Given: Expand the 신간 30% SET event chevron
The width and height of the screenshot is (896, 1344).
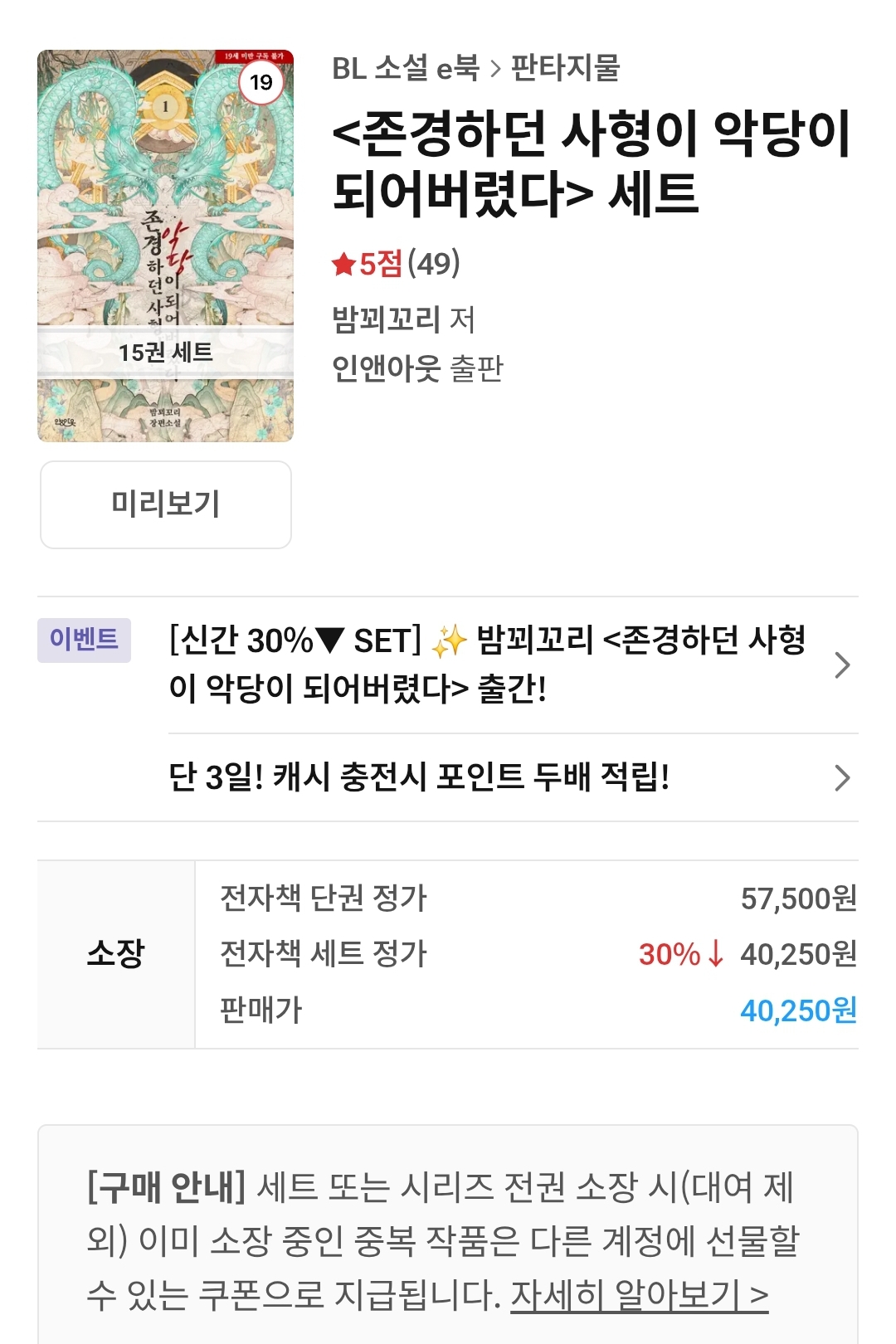Looking at the screenshot, I should coord(842,665).
